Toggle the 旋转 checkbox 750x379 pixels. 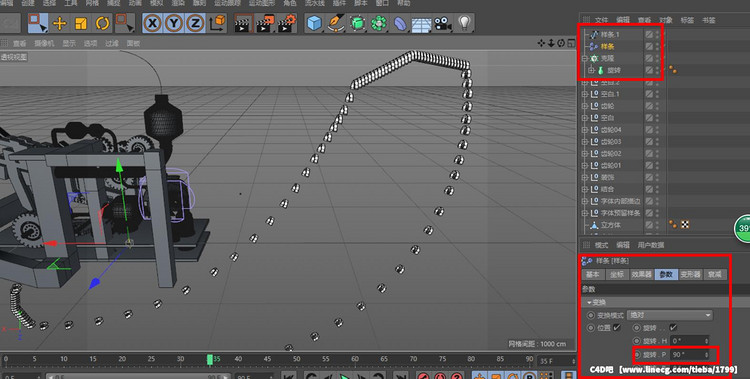point(673,328)
